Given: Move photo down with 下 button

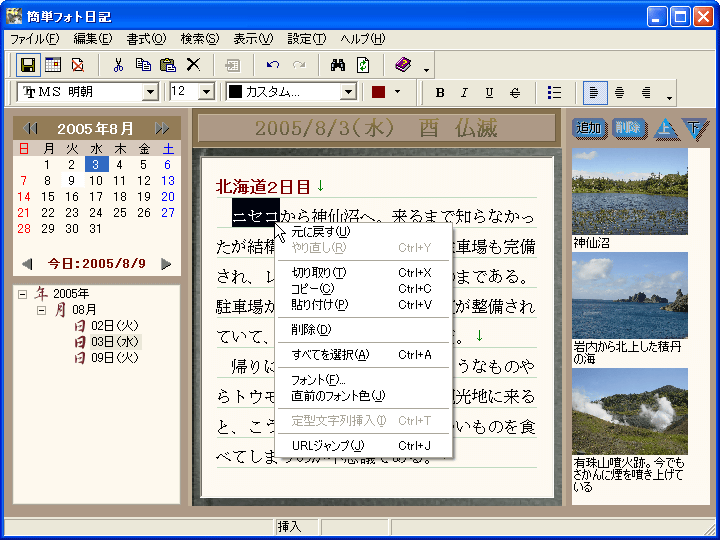Looking at the screenshot, I should coord(695,129).
